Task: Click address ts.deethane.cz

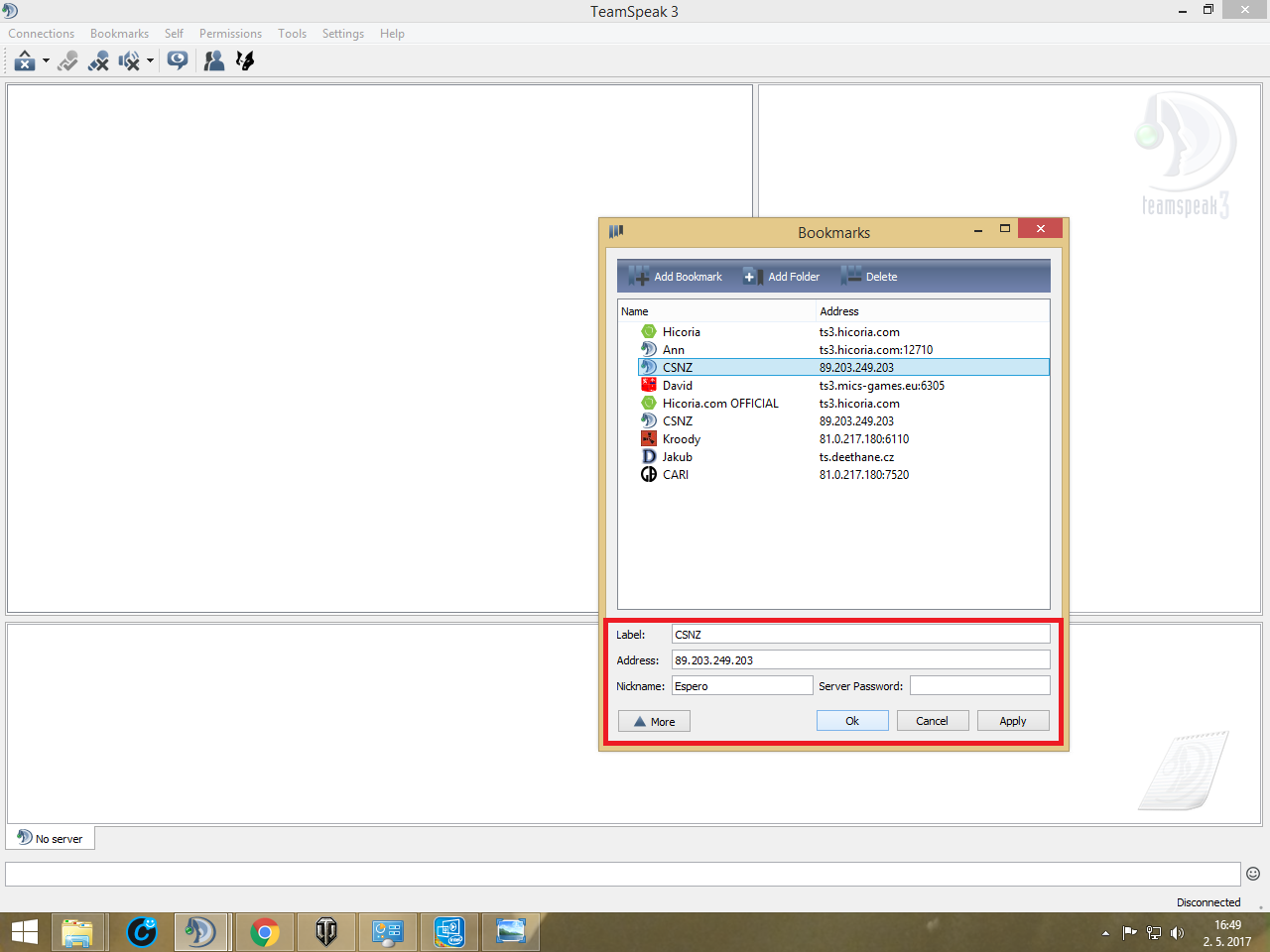Action: 856,457
